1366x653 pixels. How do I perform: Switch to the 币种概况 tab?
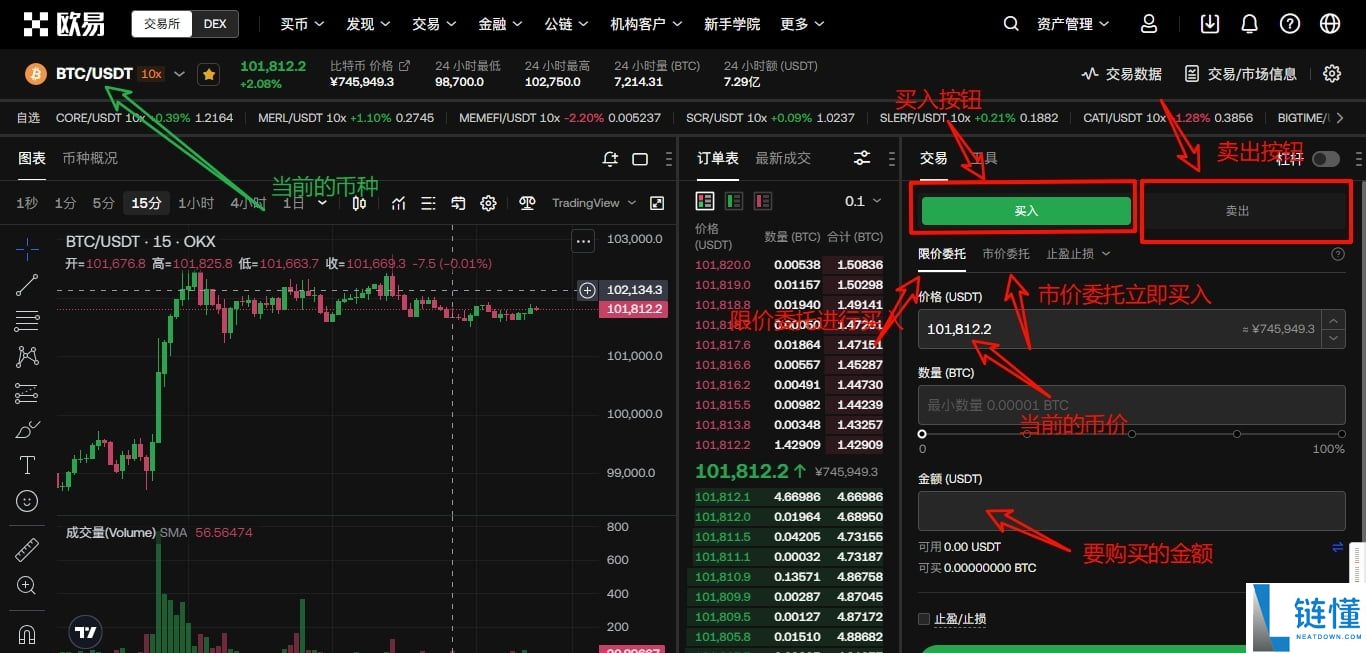click(90, 158)
